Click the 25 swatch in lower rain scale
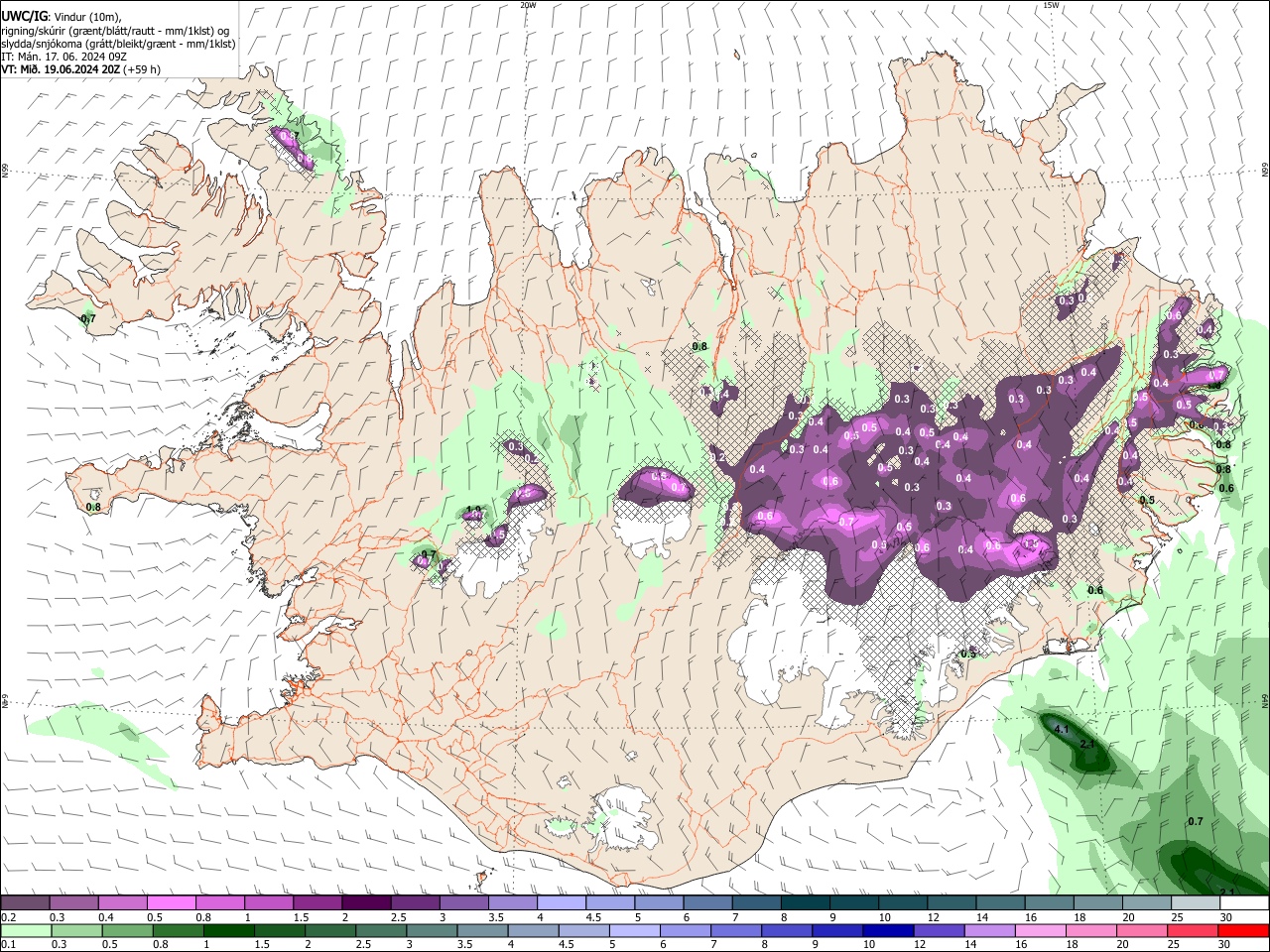The height and width of the screenshot is (952, 1270). tap(1193, 931)
